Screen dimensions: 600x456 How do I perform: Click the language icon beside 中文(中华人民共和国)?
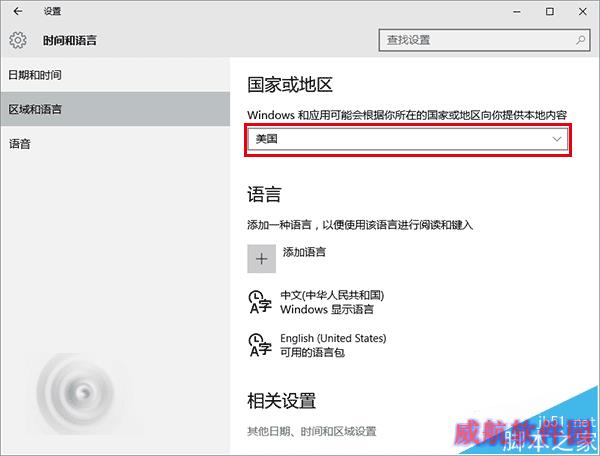260,302
